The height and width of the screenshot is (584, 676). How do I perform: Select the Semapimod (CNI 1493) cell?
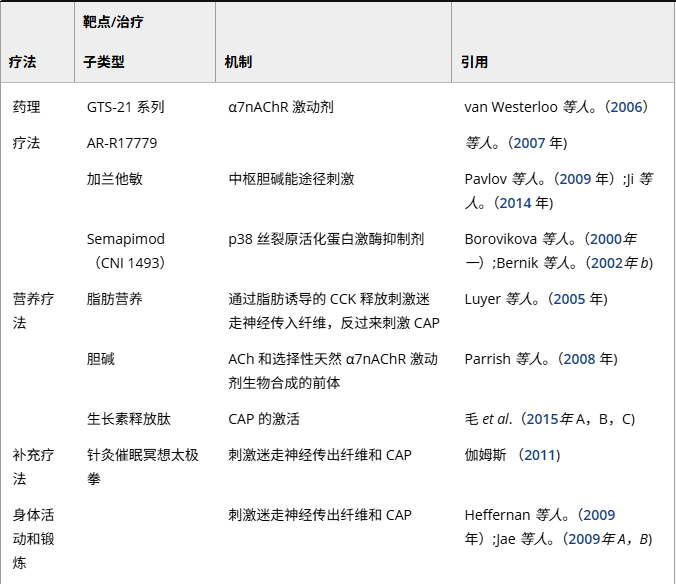pos(126,250)
